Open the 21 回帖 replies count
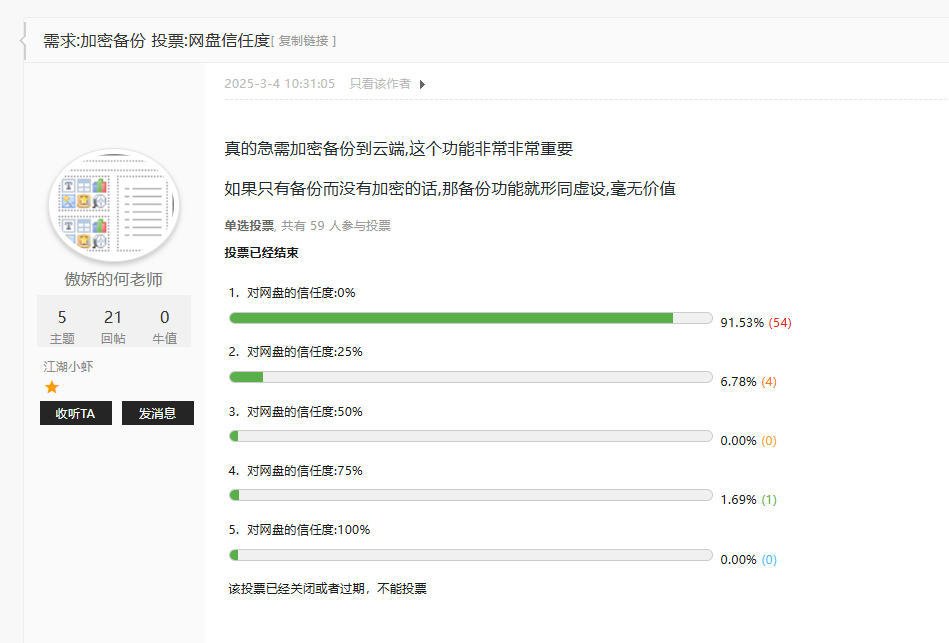The image size is (949, 643). [113, 326]
